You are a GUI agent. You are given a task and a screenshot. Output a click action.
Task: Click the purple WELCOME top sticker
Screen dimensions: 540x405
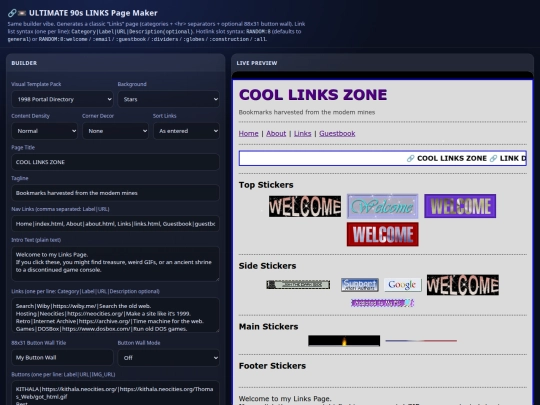460,206
